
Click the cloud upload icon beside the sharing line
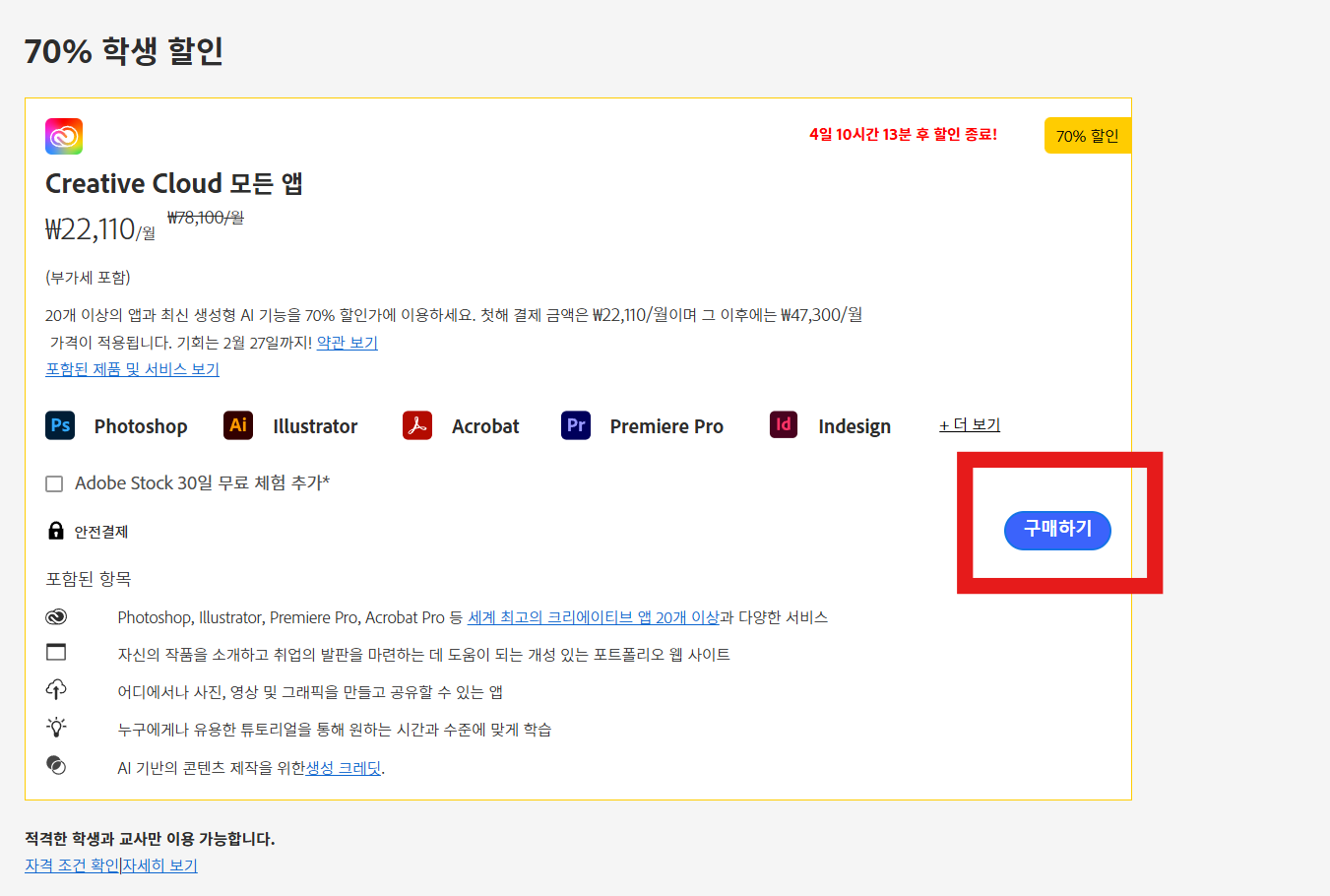pos(56,689)
